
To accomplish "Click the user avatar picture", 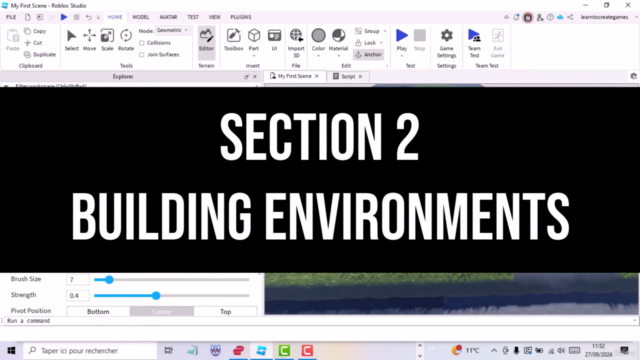I will 528,17.
